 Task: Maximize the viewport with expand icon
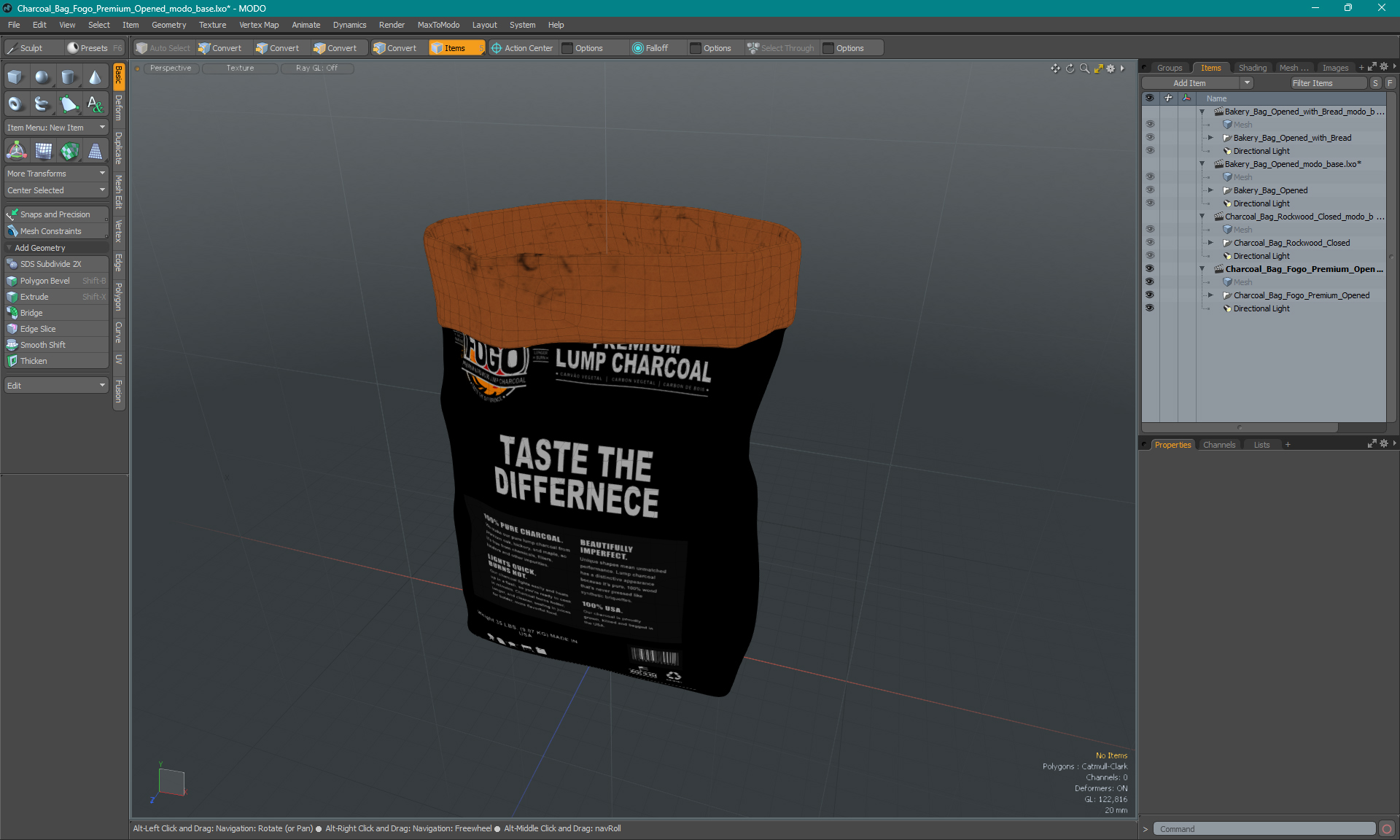(x=1098, y=68)
